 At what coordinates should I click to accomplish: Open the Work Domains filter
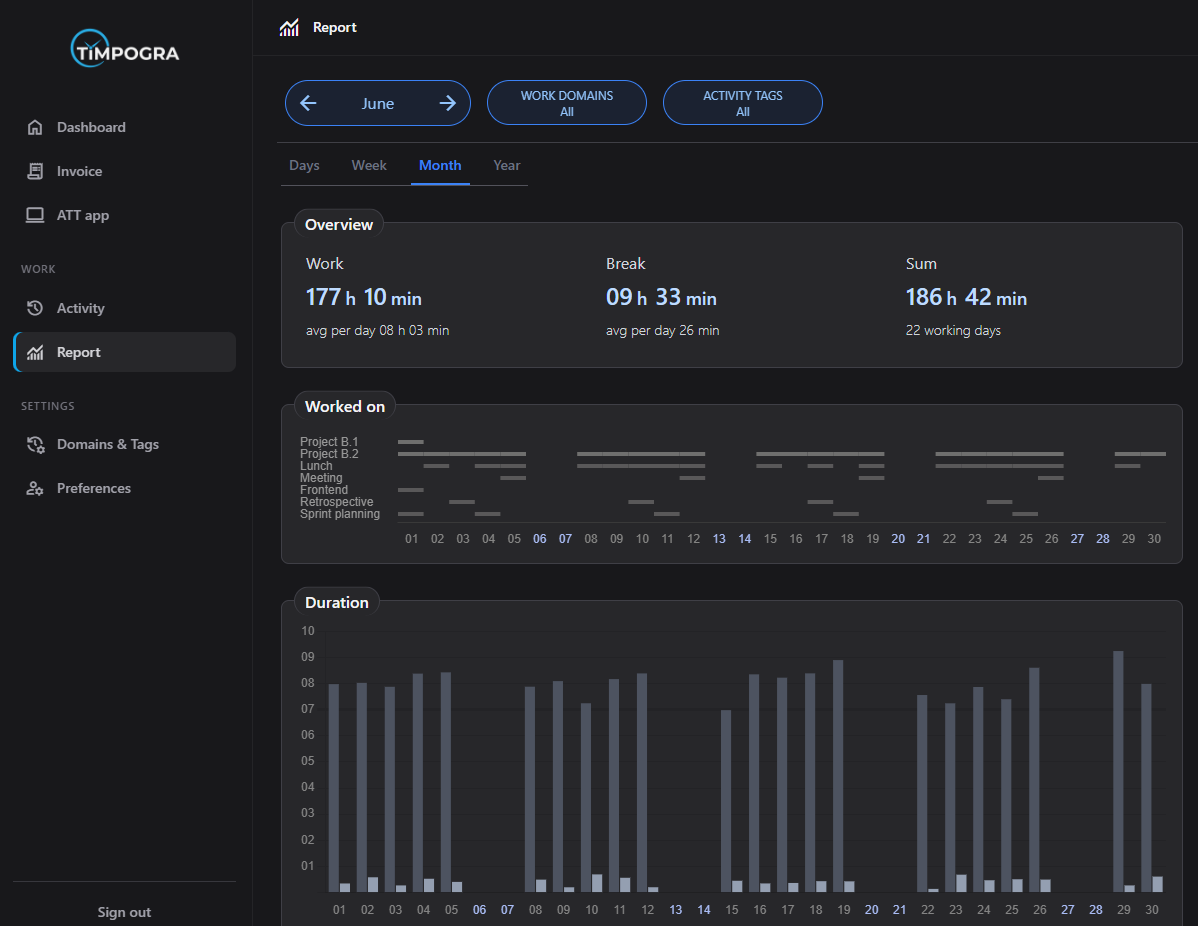567,103
